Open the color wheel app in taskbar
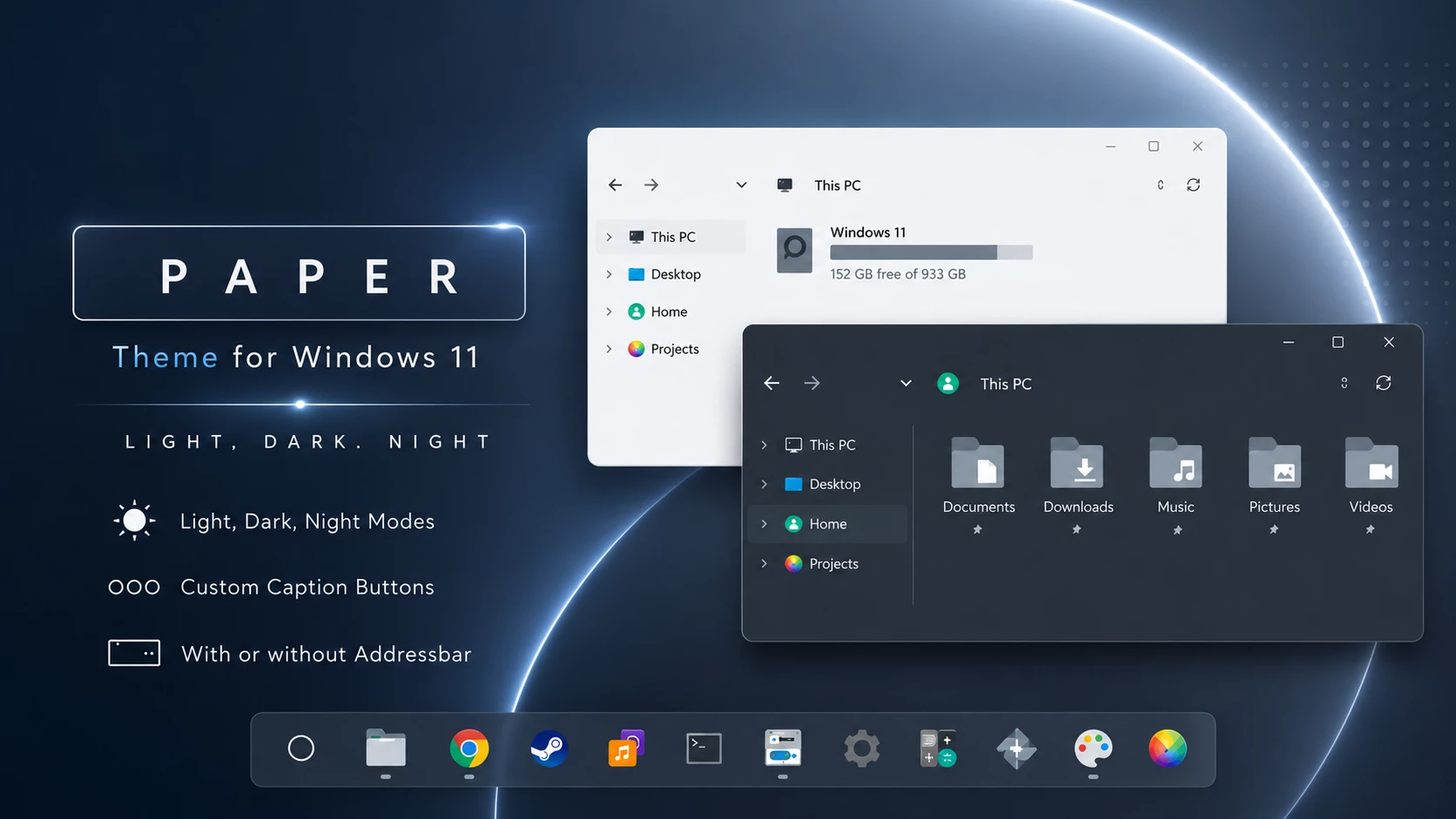 coord(1168,748)
